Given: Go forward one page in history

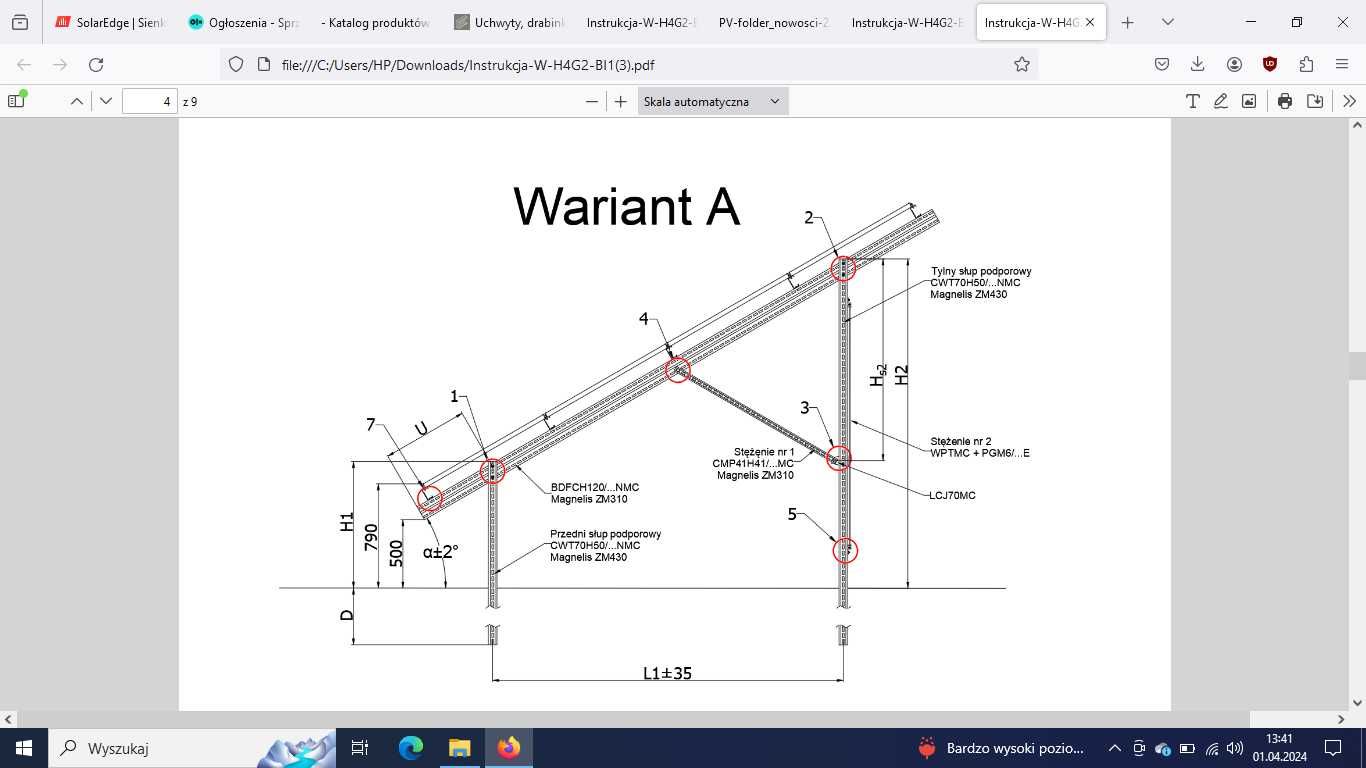Looking at the screenshot, I should [60, 64].
